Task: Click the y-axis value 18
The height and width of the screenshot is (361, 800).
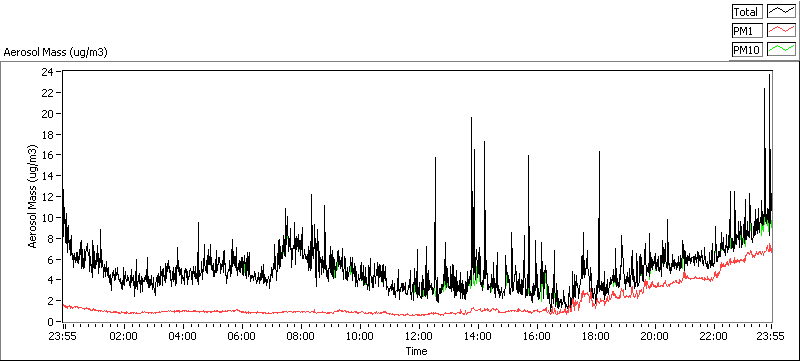Action: point(48,134)
